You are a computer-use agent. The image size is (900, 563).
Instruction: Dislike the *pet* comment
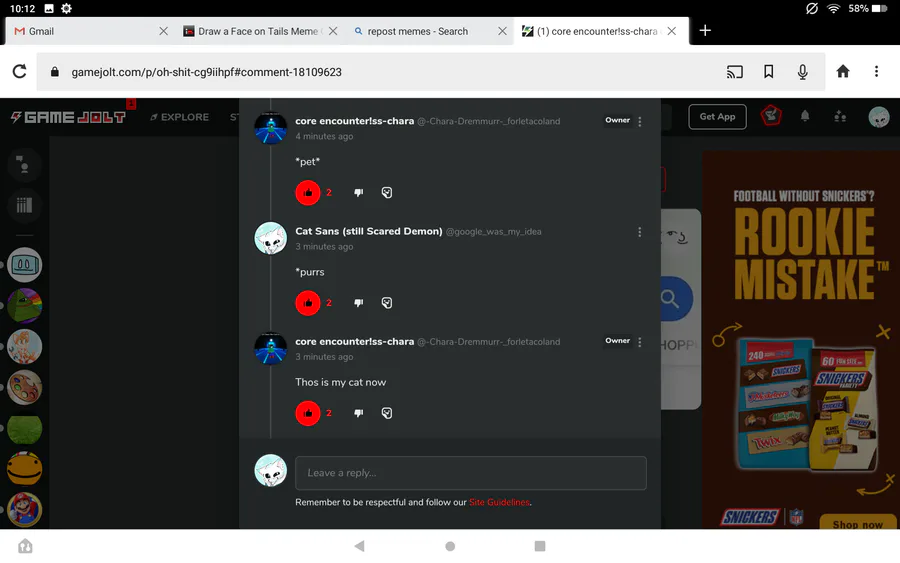tap(359, 193)
